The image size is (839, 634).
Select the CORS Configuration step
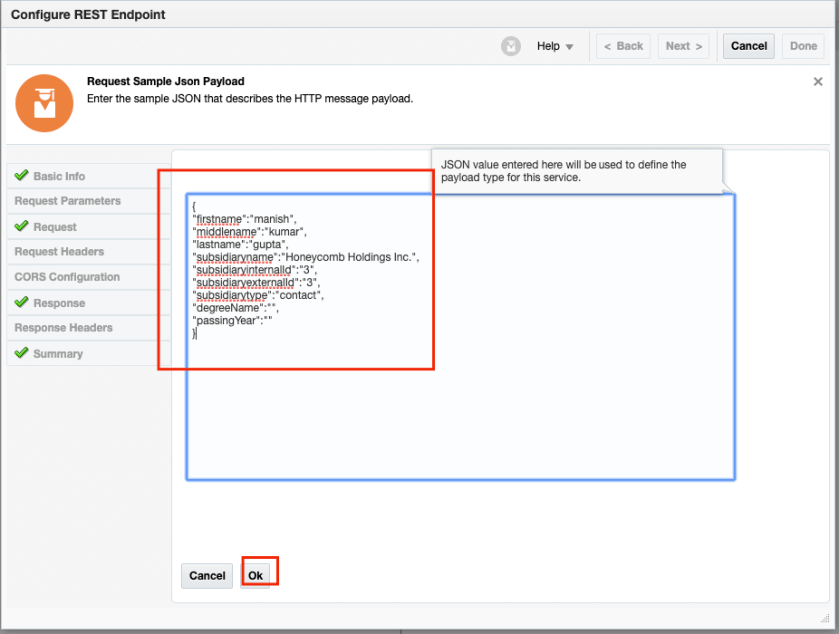click(x=67, y=277)
